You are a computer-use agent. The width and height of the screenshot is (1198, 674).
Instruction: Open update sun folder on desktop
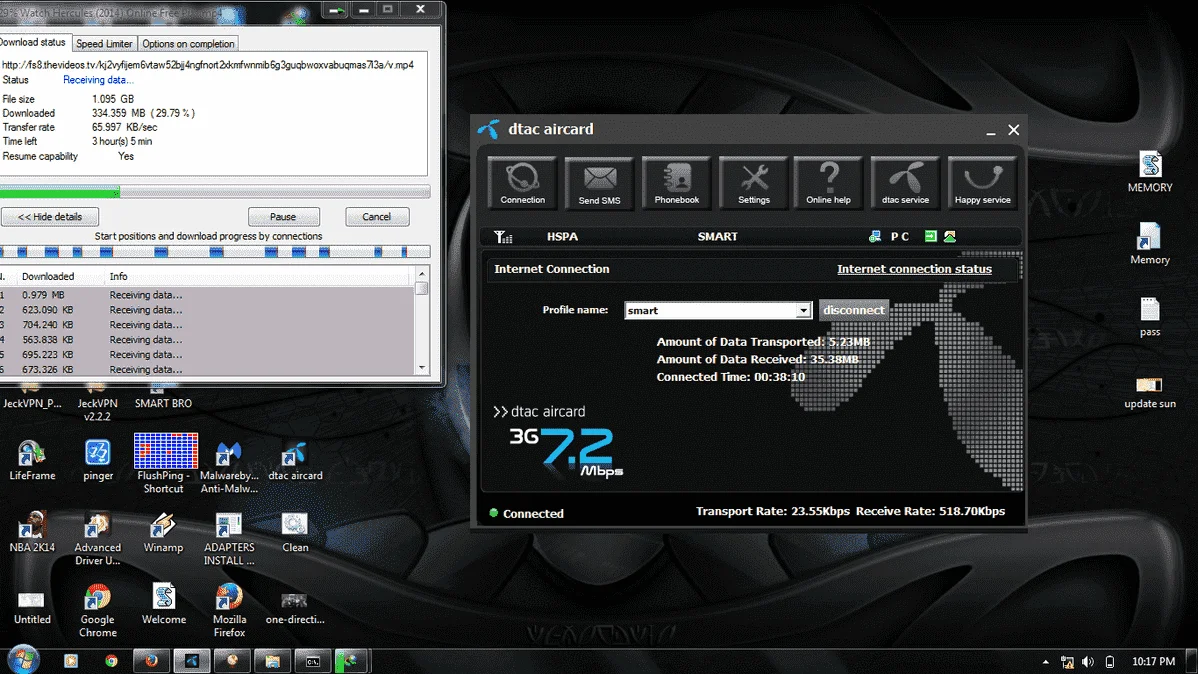point(1150,392)
